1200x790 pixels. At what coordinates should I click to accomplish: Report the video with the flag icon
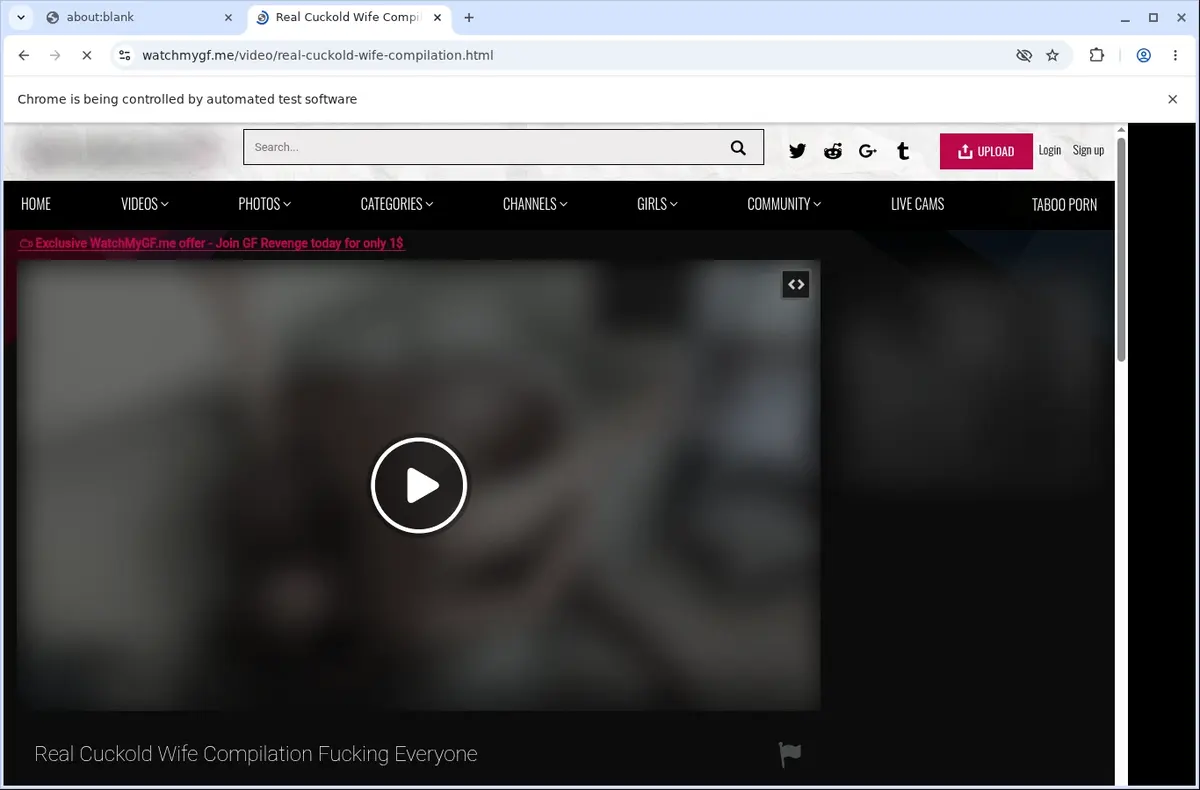pos(790,755)
